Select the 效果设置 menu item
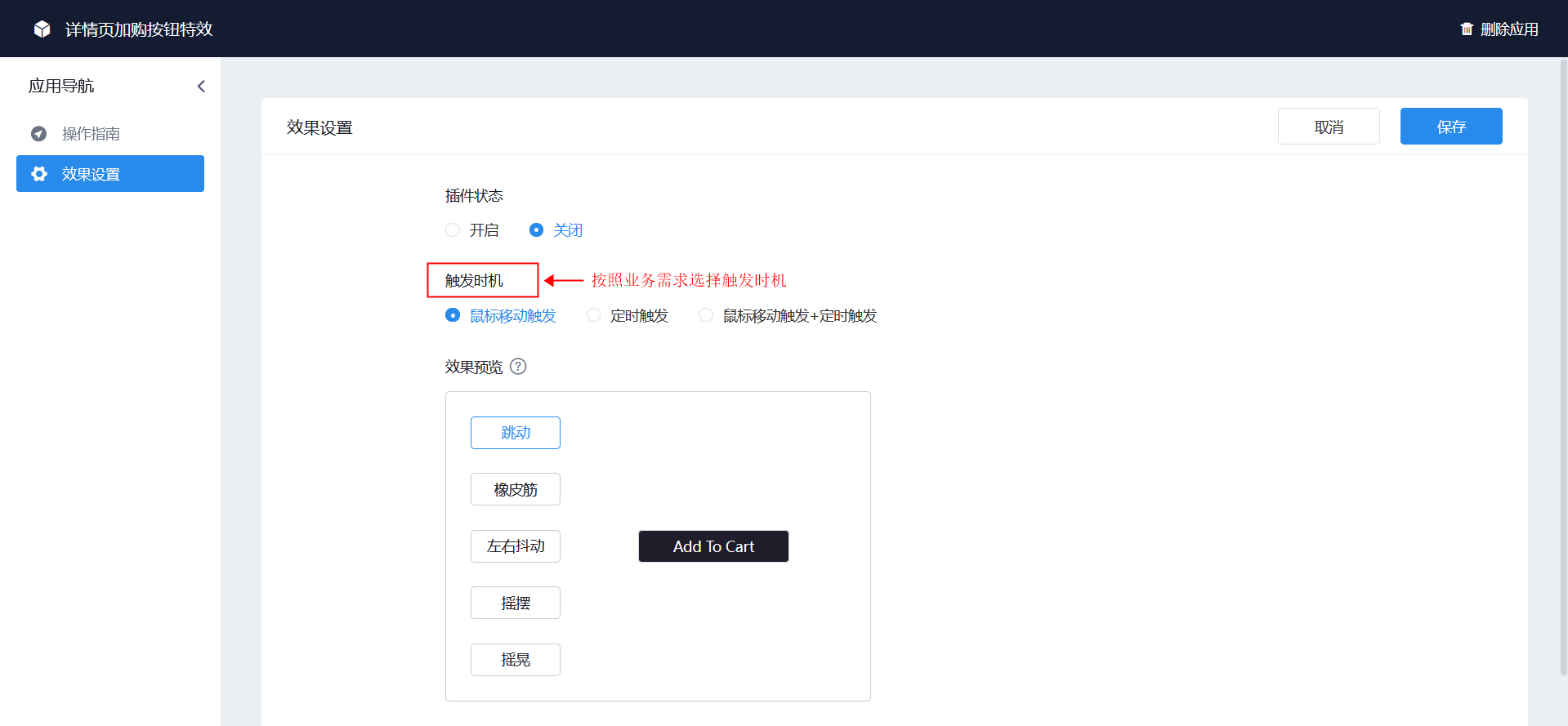The image size is (1568, 726). (110, 174)
